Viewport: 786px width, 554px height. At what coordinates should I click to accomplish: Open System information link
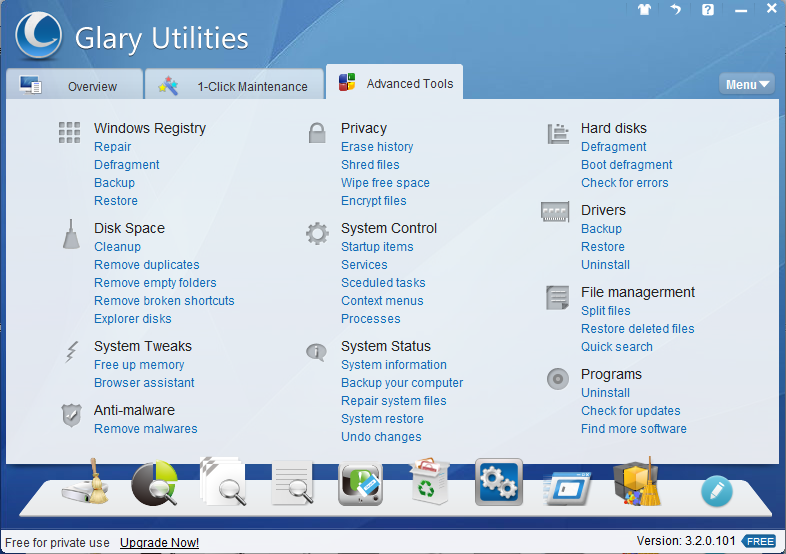click(394, 365)
